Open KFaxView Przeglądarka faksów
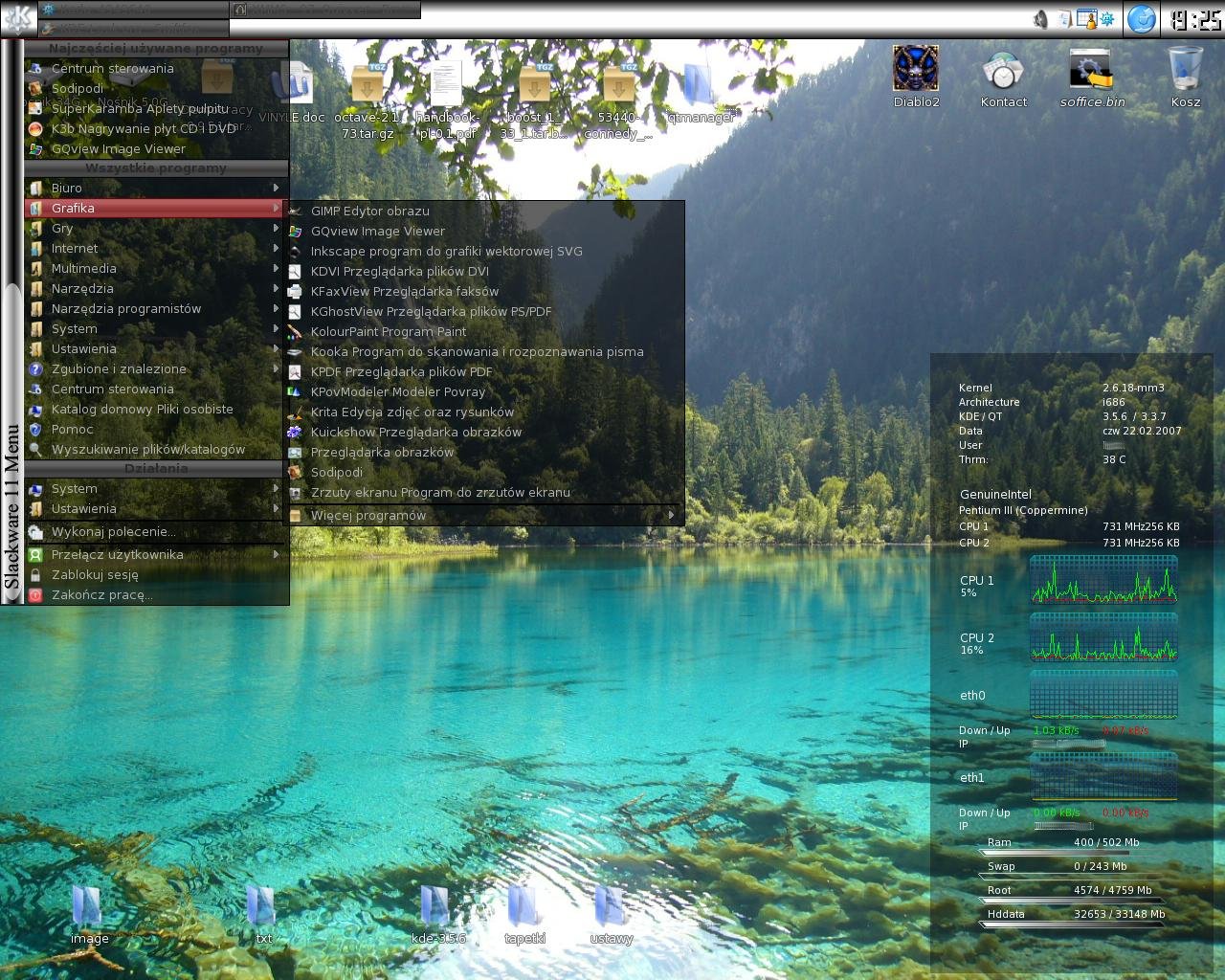 [x=485, y=291]
